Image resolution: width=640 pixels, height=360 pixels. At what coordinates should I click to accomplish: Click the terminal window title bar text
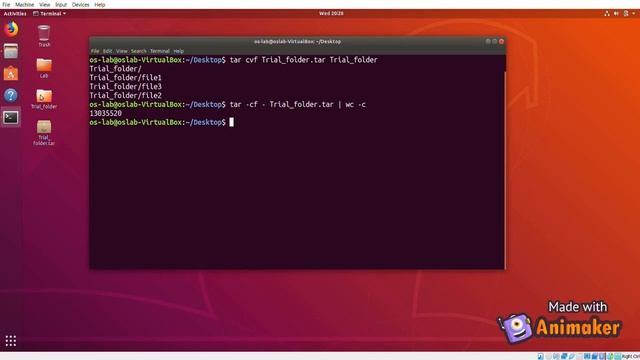pos(297,41)
